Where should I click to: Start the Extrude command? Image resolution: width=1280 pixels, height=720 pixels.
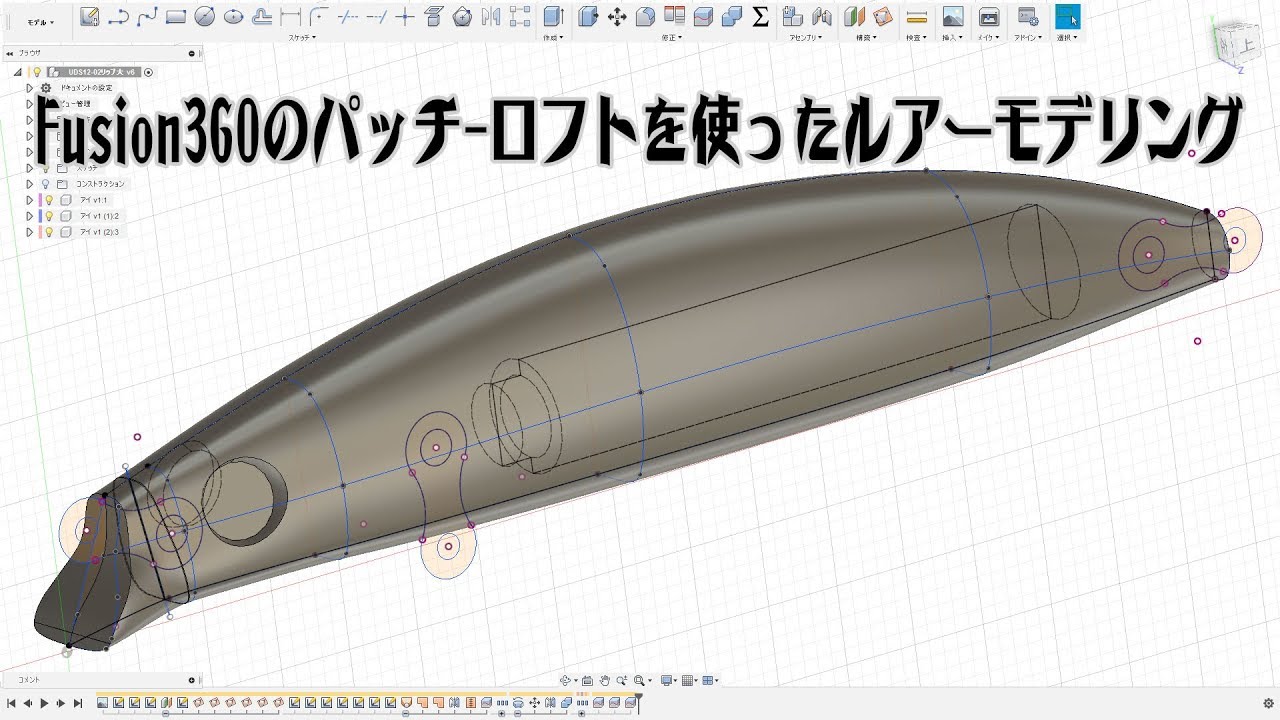pos(553,16)
